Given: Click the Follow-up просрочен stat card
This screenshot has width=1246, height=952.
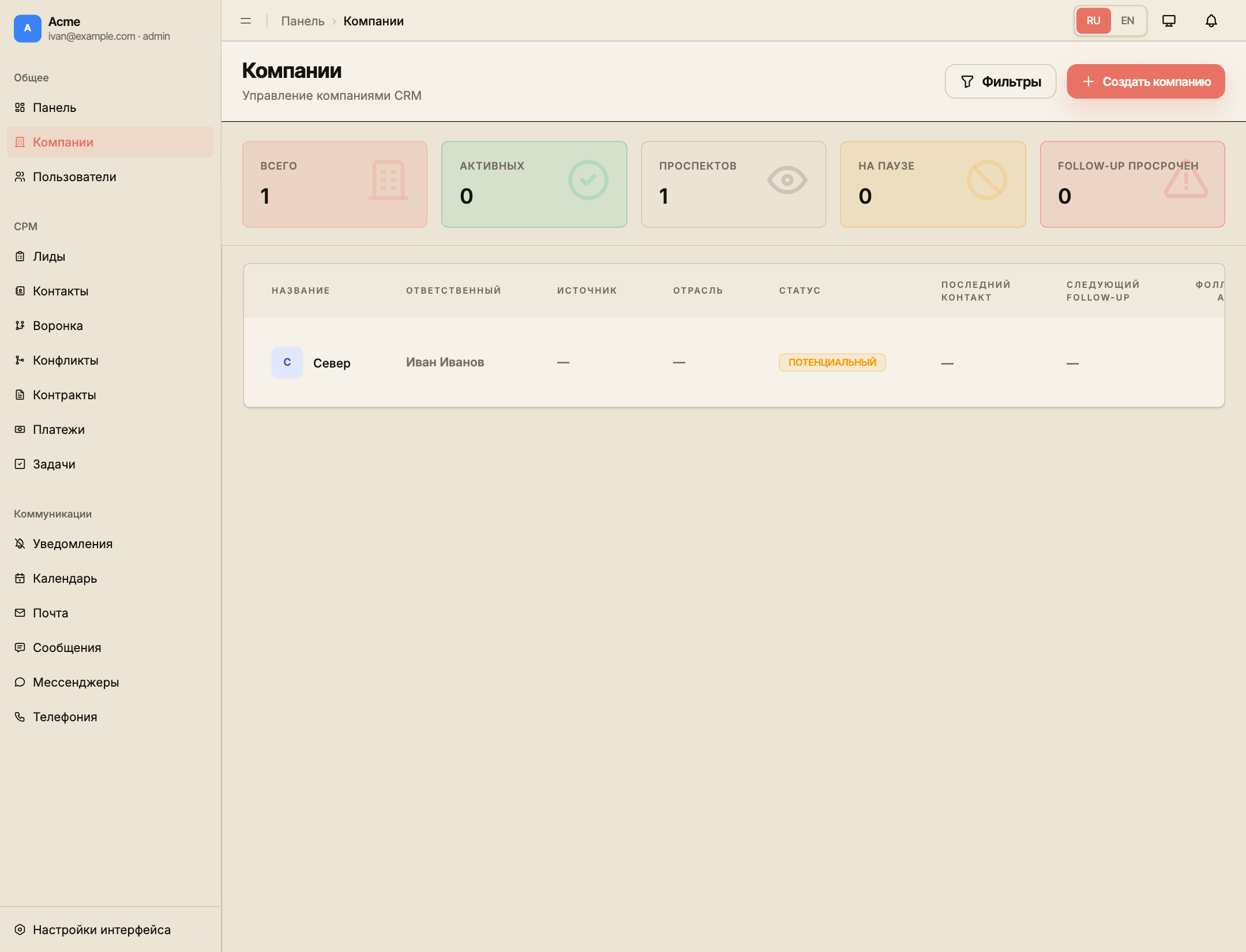Looking at the screenshot, I should pyautogui.click(x=1132, y=184).
